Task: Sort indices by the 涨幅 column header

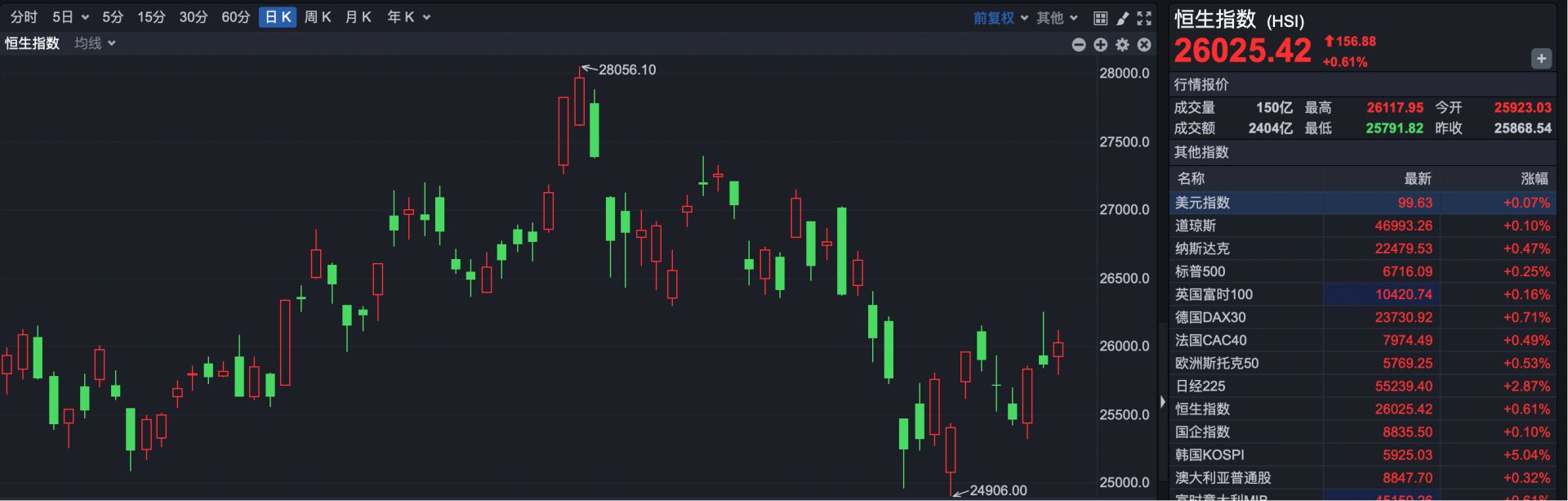Action: tap(1534, 178)
